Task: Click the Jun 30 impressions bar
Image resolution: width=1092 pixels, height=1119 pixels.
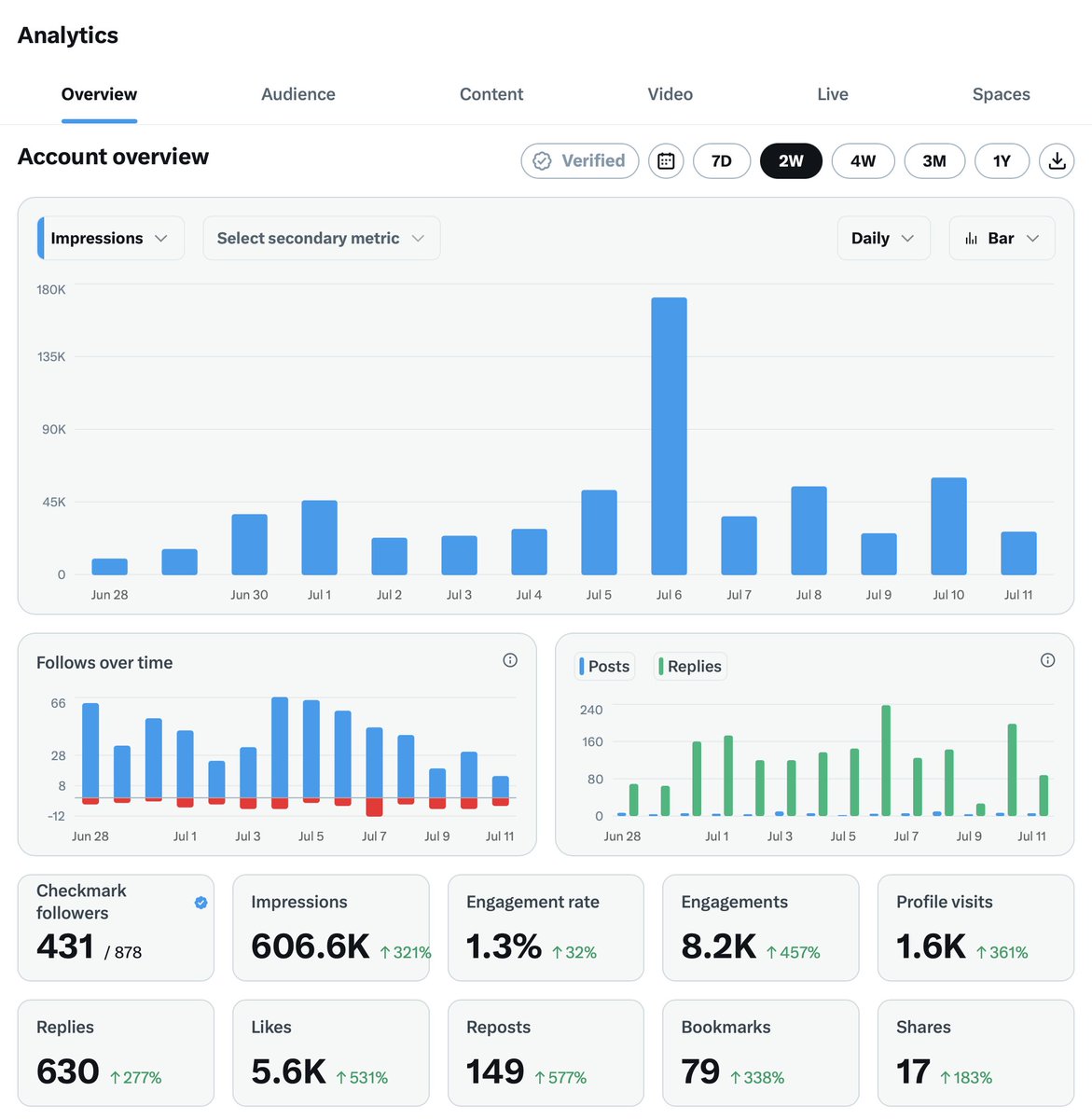Action: 249,545
